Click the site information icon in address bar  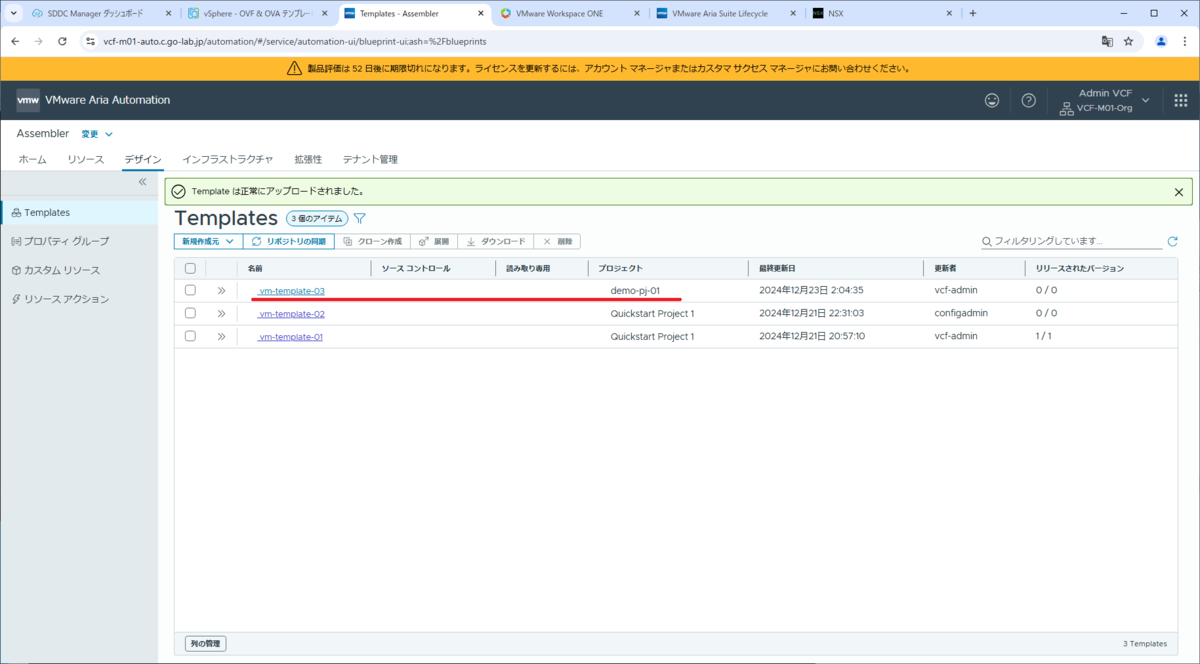[x=89, y=41]
